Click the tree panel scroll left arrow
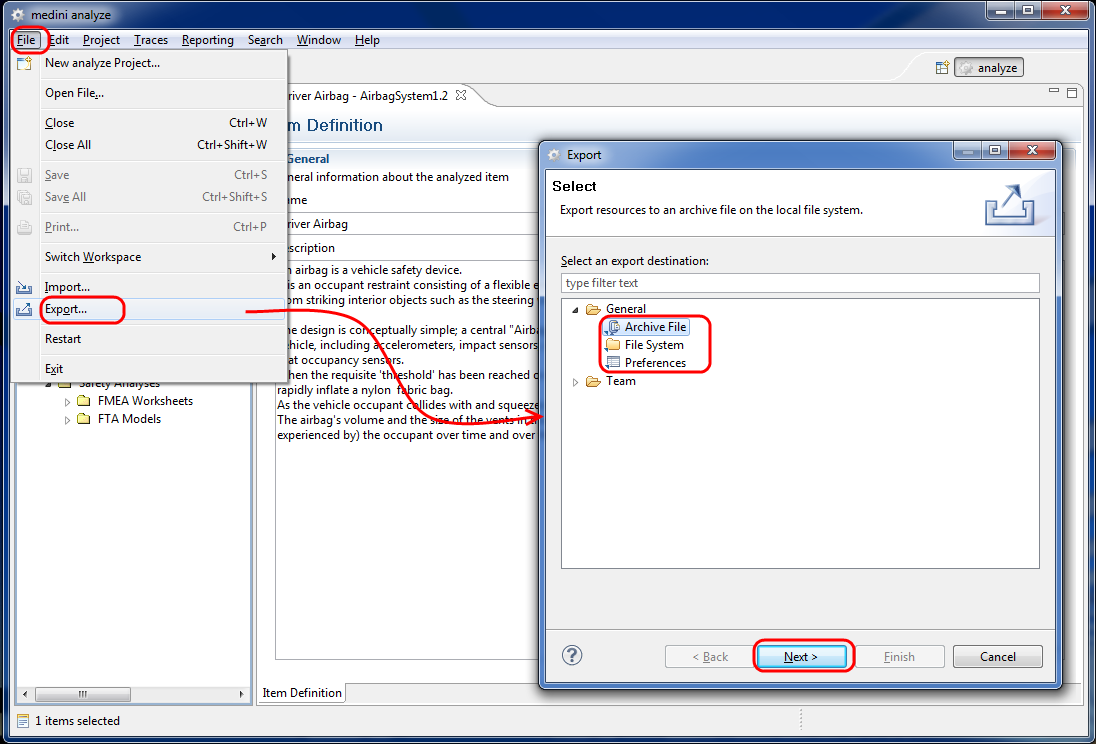The width and height of the screenshot is (1096, 744). (25, 694)
